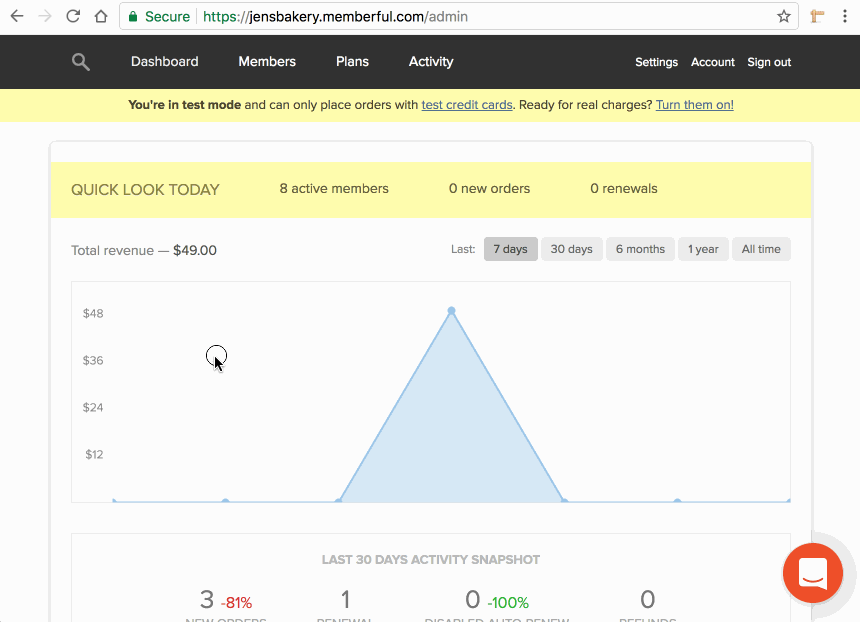Switch revenue view to 1 year
The image size is (860, 622).
(703, 248)
